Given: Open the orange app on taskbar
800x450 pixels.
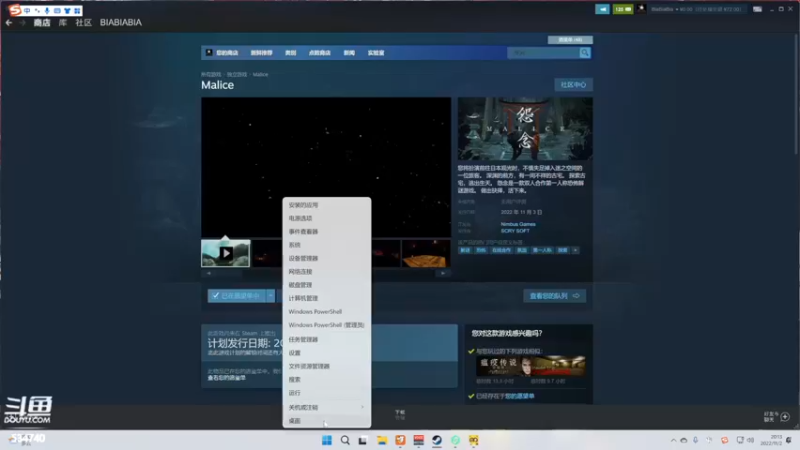Looking at the screenshot, I should [x=400, y=440].
